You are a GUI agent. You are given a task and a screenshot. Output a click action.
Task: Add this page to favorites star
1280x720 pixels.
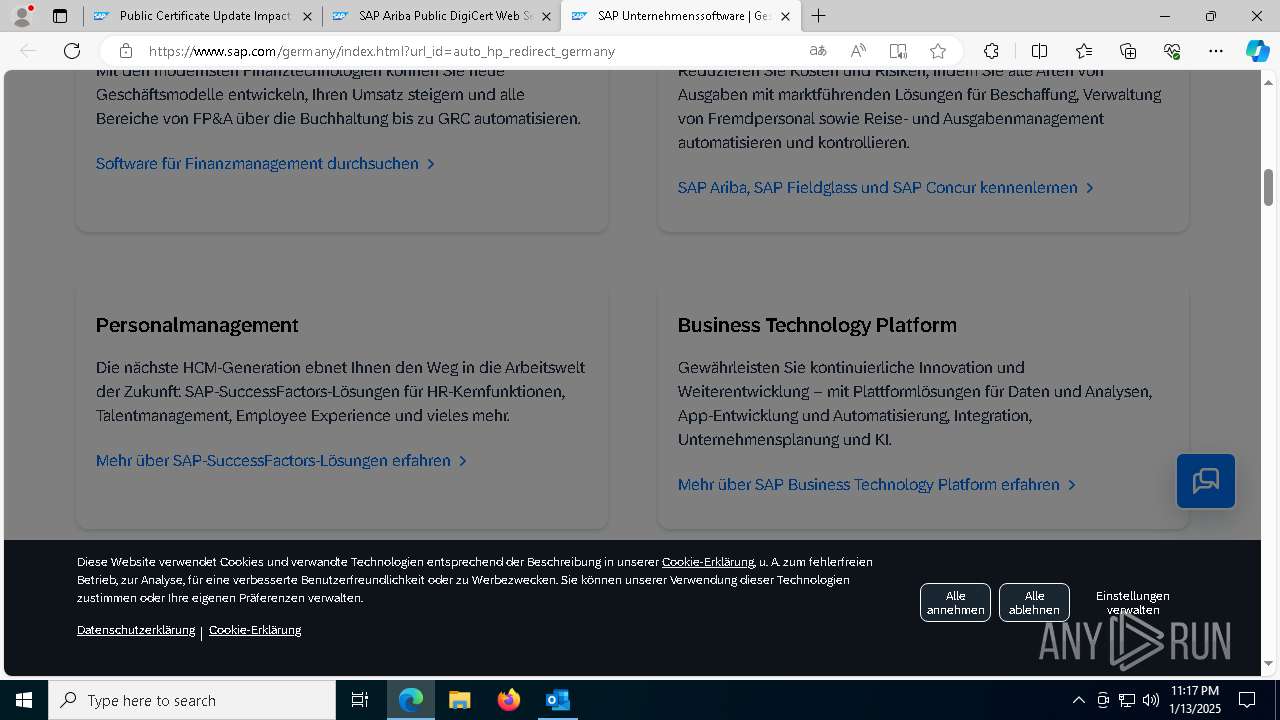point(938,51)
